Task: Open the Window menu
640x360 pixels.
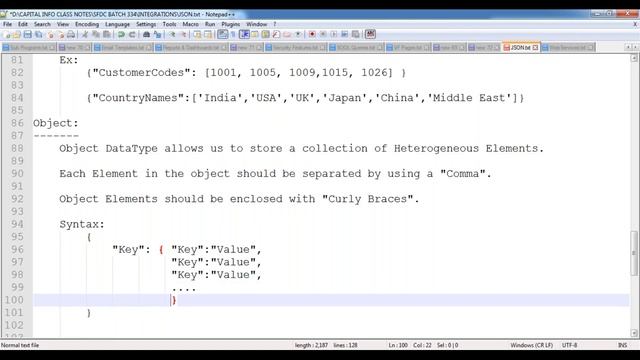Action: pyautogui.click(x=256, y=24)
